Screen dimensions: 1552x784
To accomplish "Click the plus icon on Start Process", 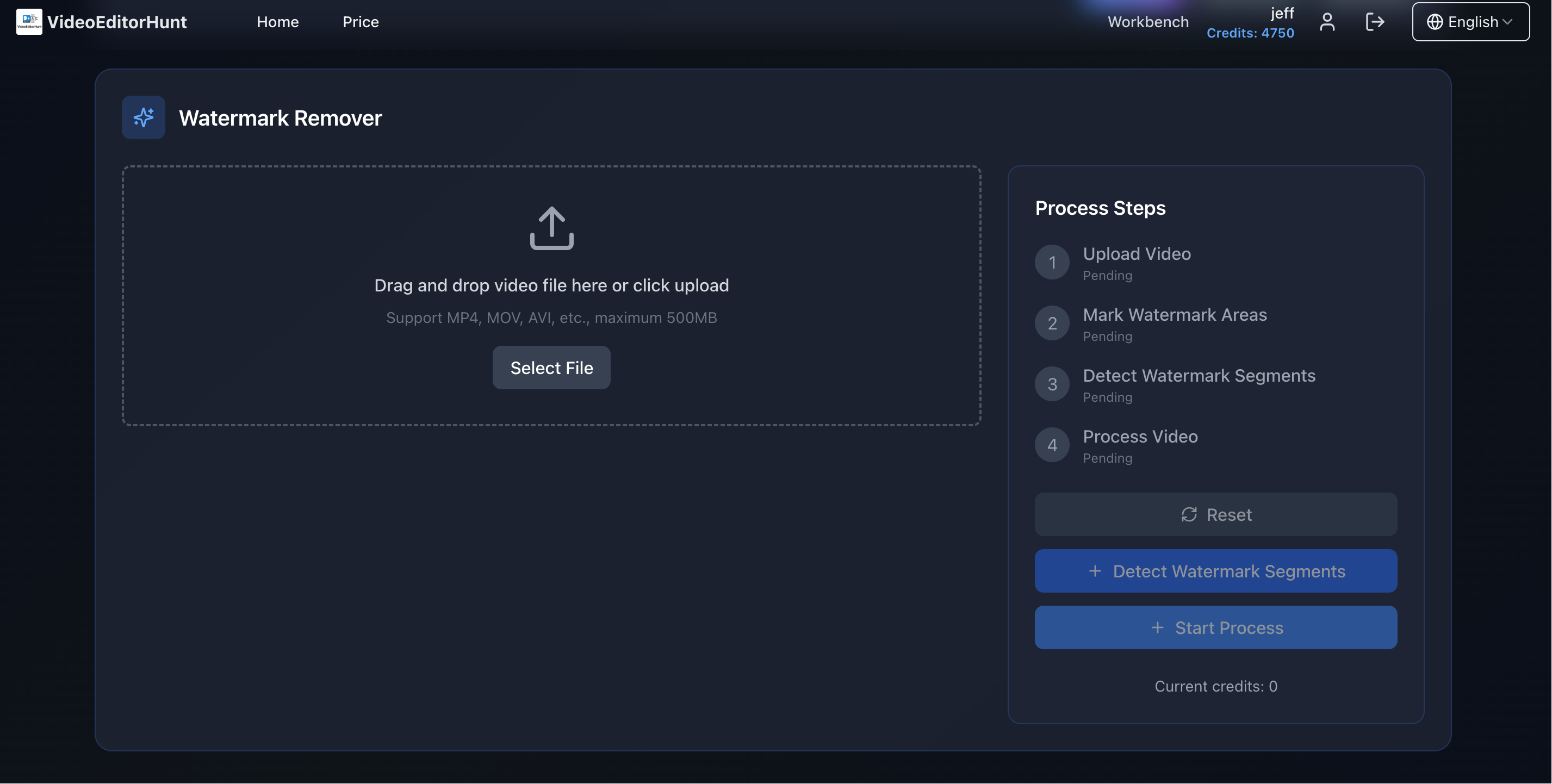I will pos(1159,627).
